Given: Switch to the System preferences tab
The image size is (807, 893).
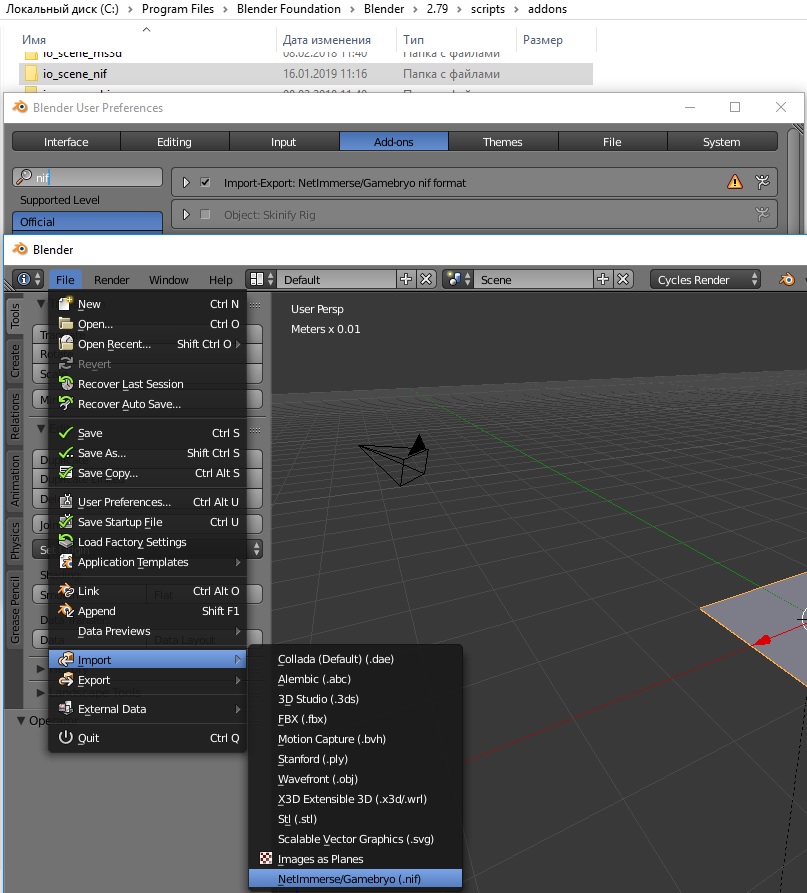Looking at the screenshot, I should [x=722, y=142].
